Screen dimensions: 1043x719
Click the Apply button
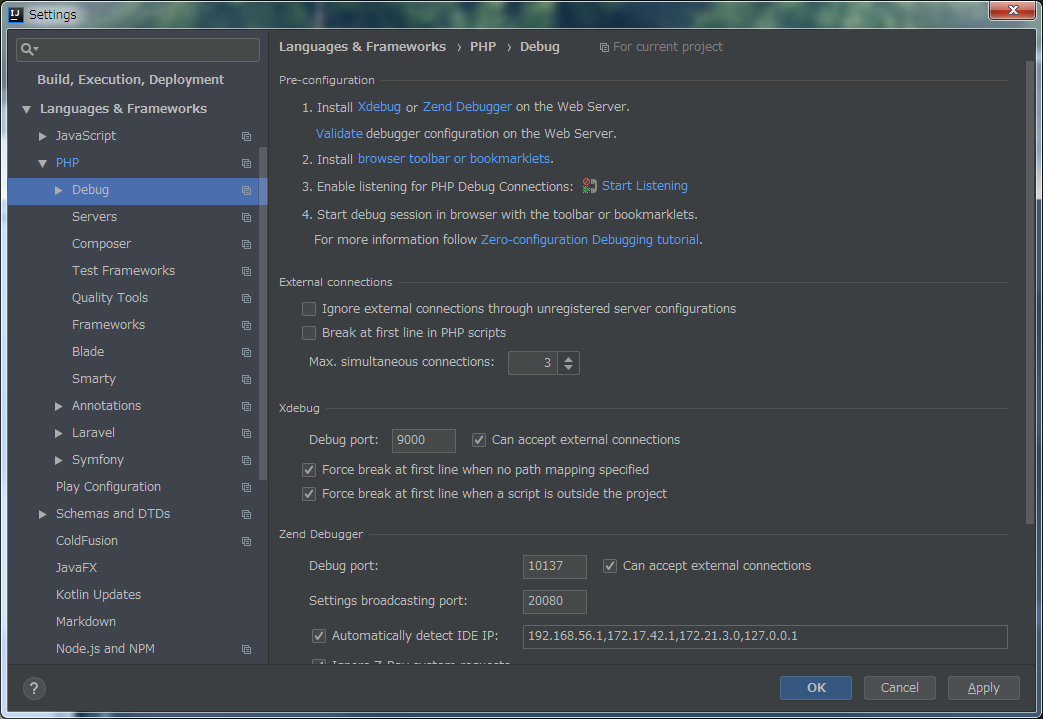[983, 688]
